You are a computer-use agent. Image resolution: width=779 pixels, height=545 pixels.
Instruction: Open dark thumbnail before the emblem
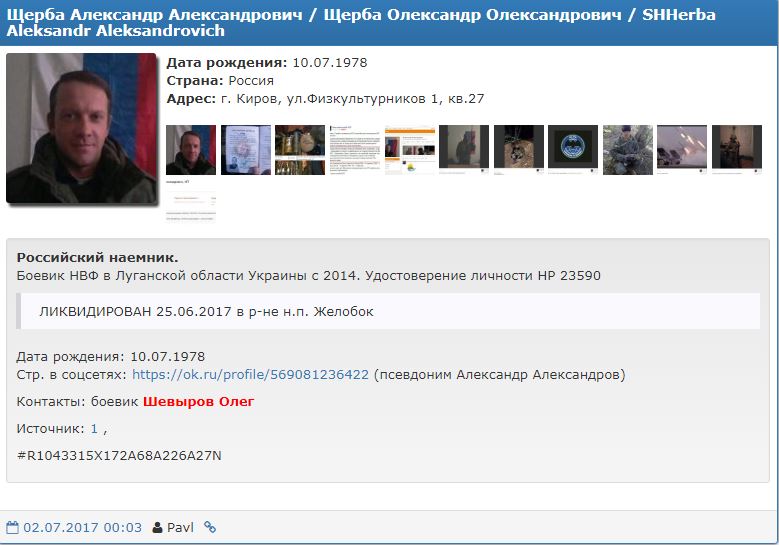coord(518,150)
